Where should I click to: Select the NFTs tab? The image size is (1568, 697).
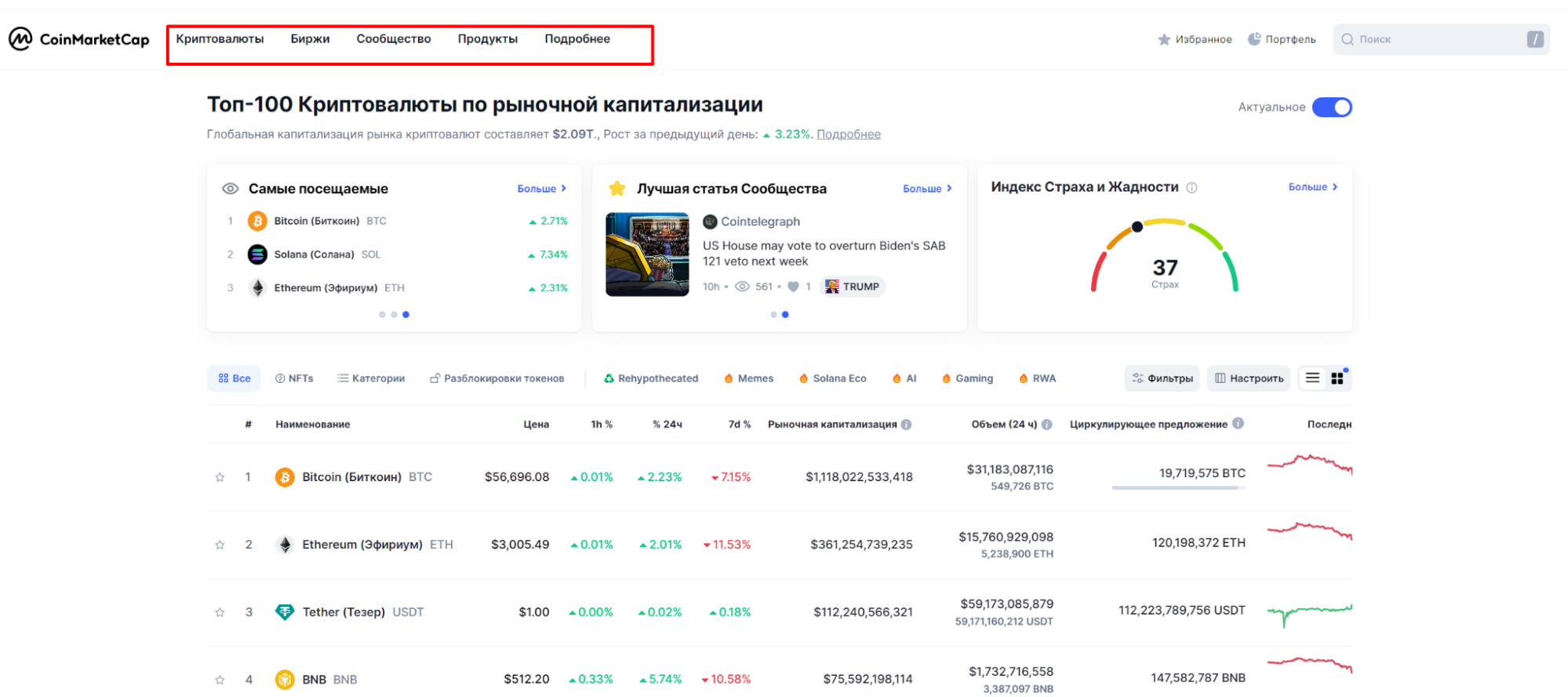294,378
